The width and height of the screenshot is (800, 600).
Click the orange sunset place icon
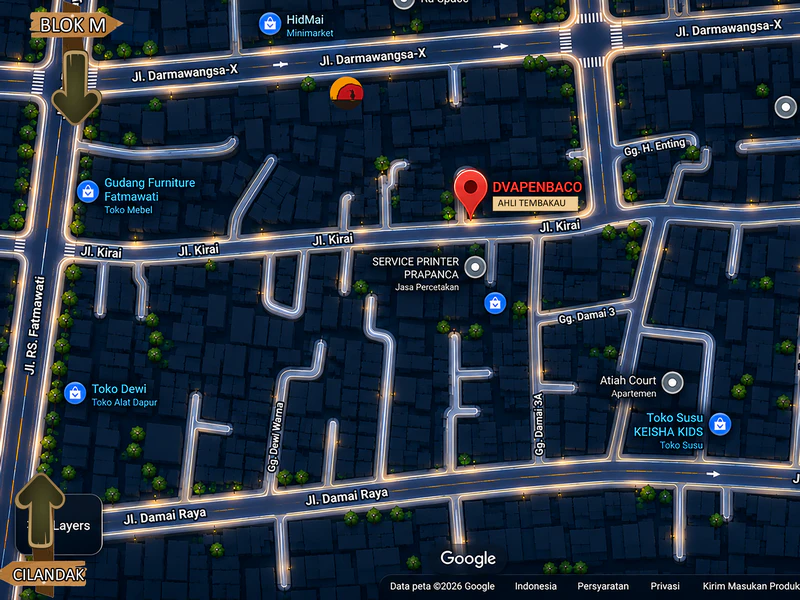point(346,93)
